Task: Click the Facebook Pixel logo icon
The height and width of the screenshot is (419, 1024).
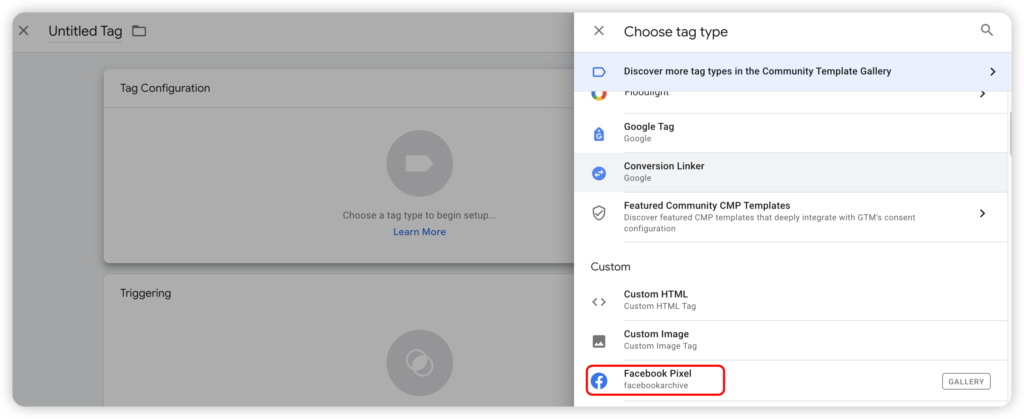Action: pyautogui.click(x=599, y=381)
